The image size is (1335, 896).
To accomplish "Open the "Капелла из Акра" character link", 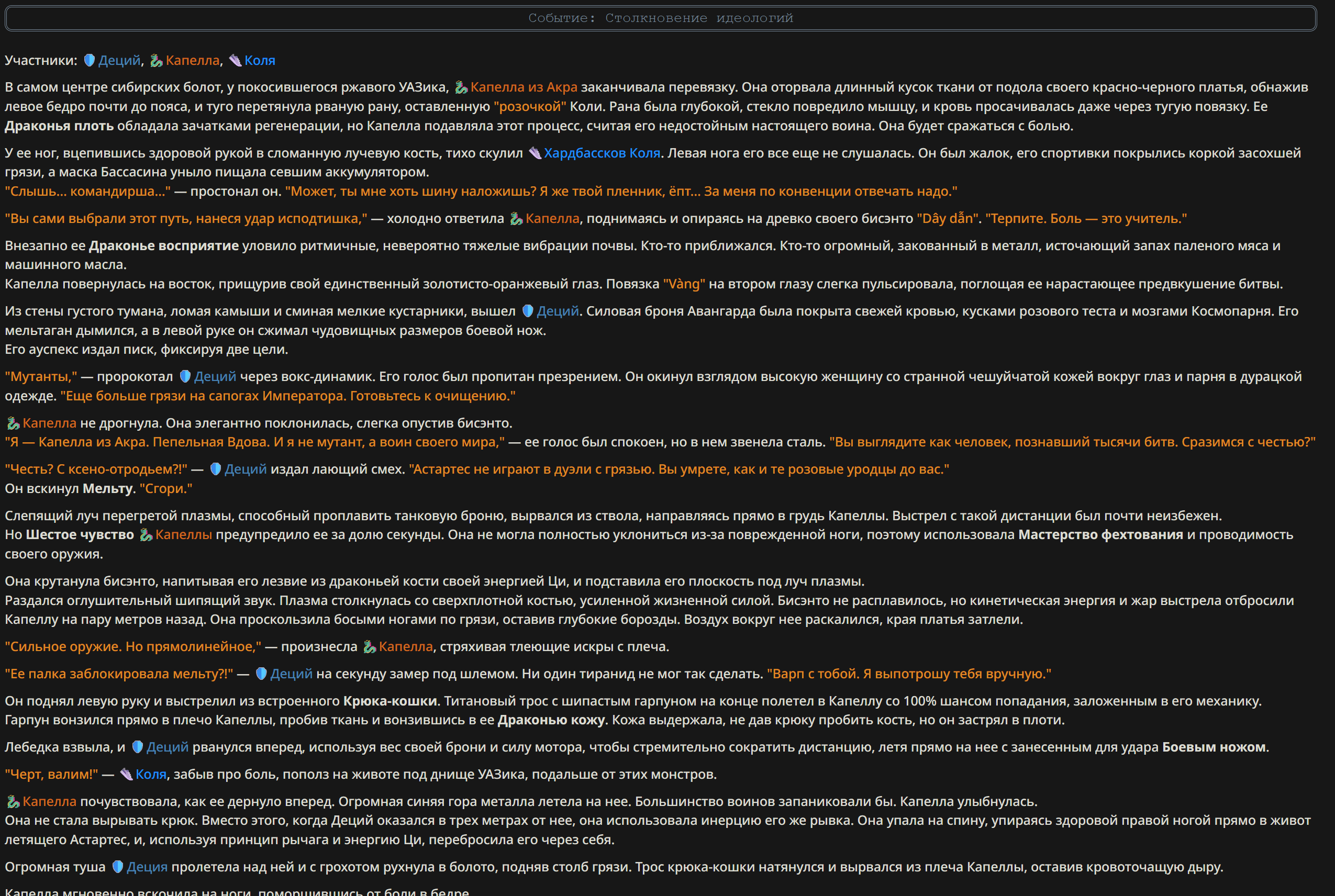I will pos(524,87).
